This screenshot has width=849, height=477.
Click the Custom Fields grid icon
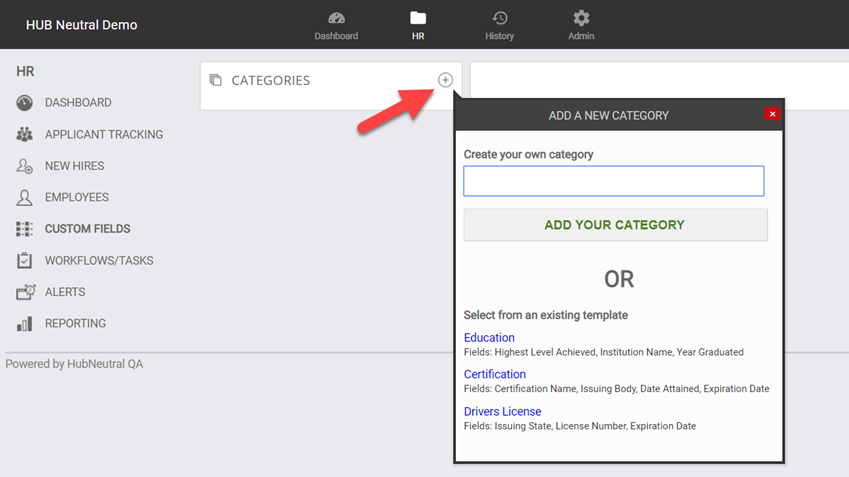[25, 229]
